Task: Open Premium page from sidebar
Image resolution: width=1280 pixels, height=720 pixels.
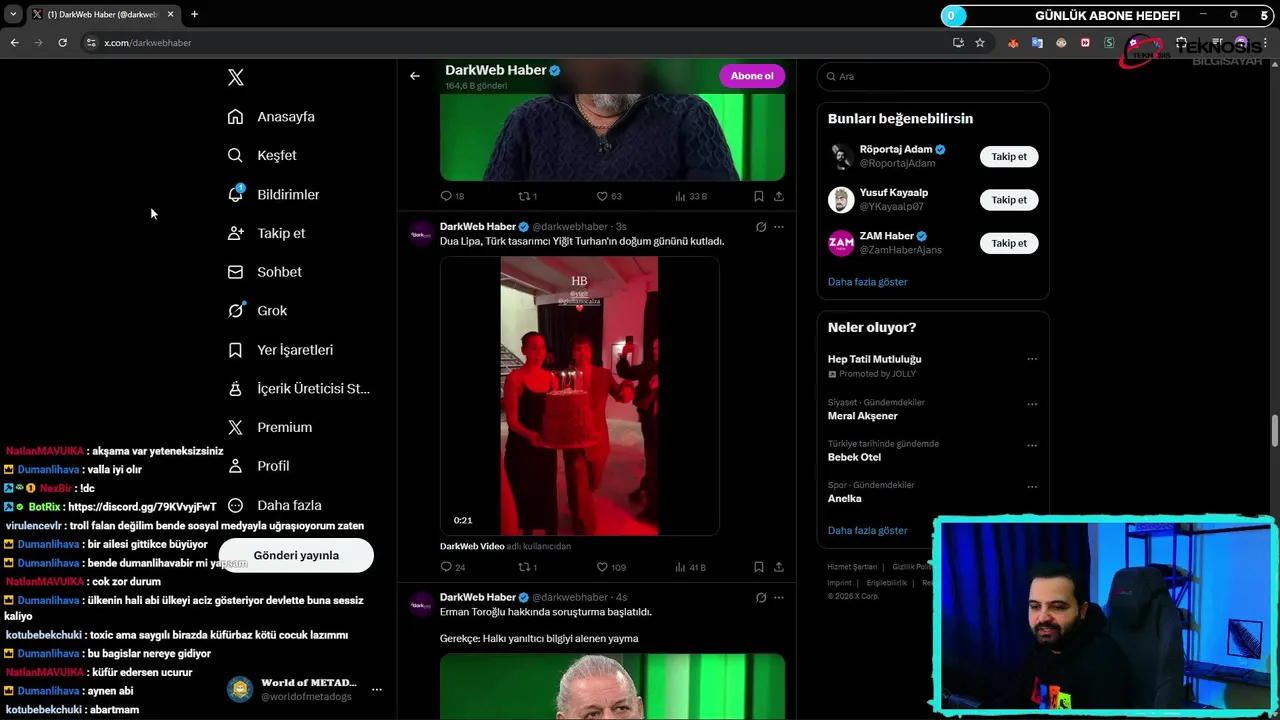Action: 270,427
